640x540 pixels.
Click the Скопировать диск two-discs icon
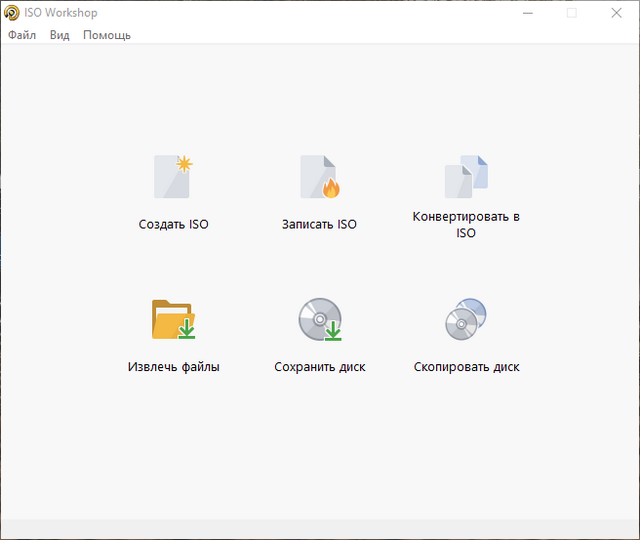coord(466,320)
